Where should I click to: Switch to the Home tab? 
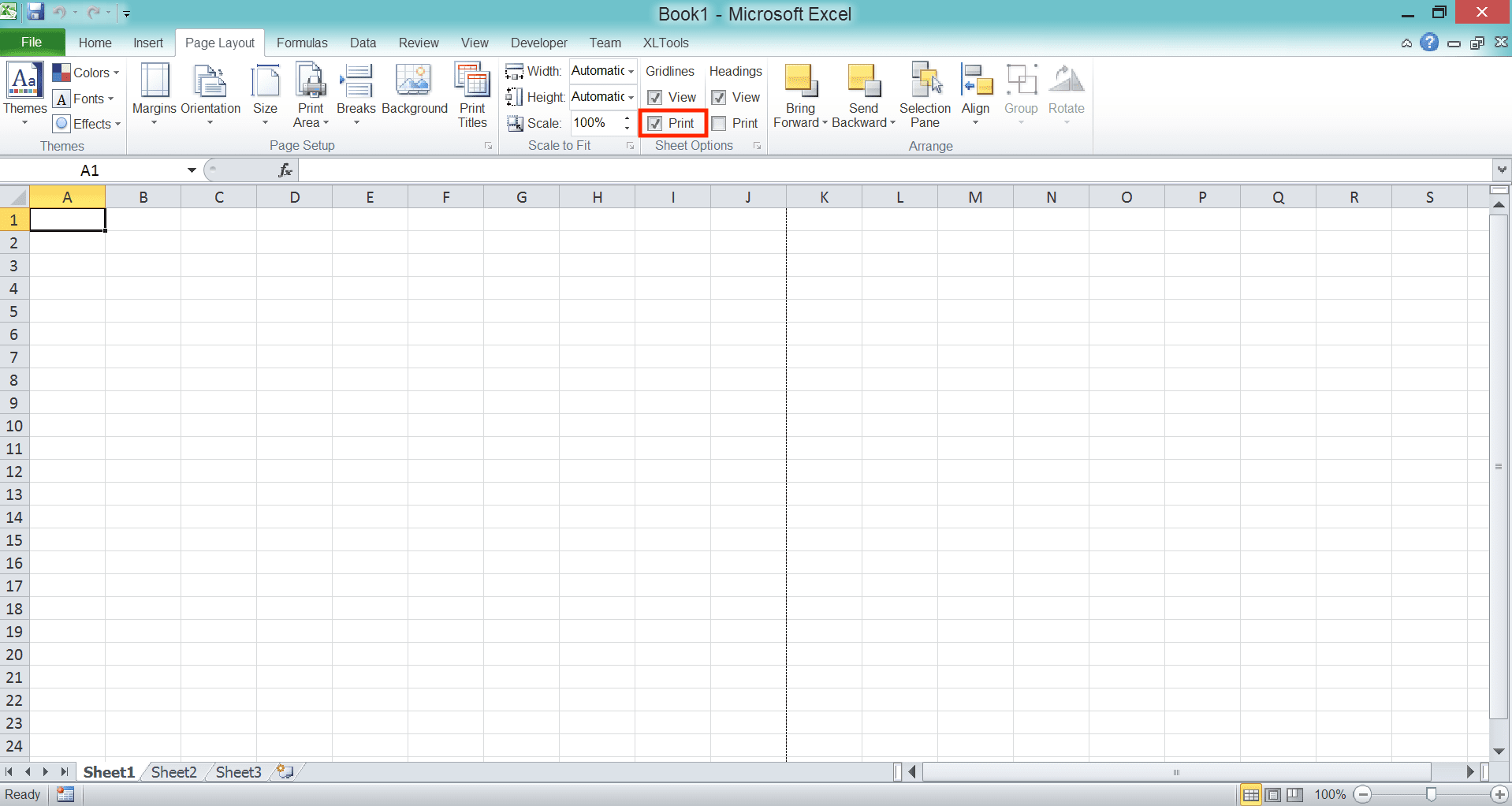click(95, 43)
